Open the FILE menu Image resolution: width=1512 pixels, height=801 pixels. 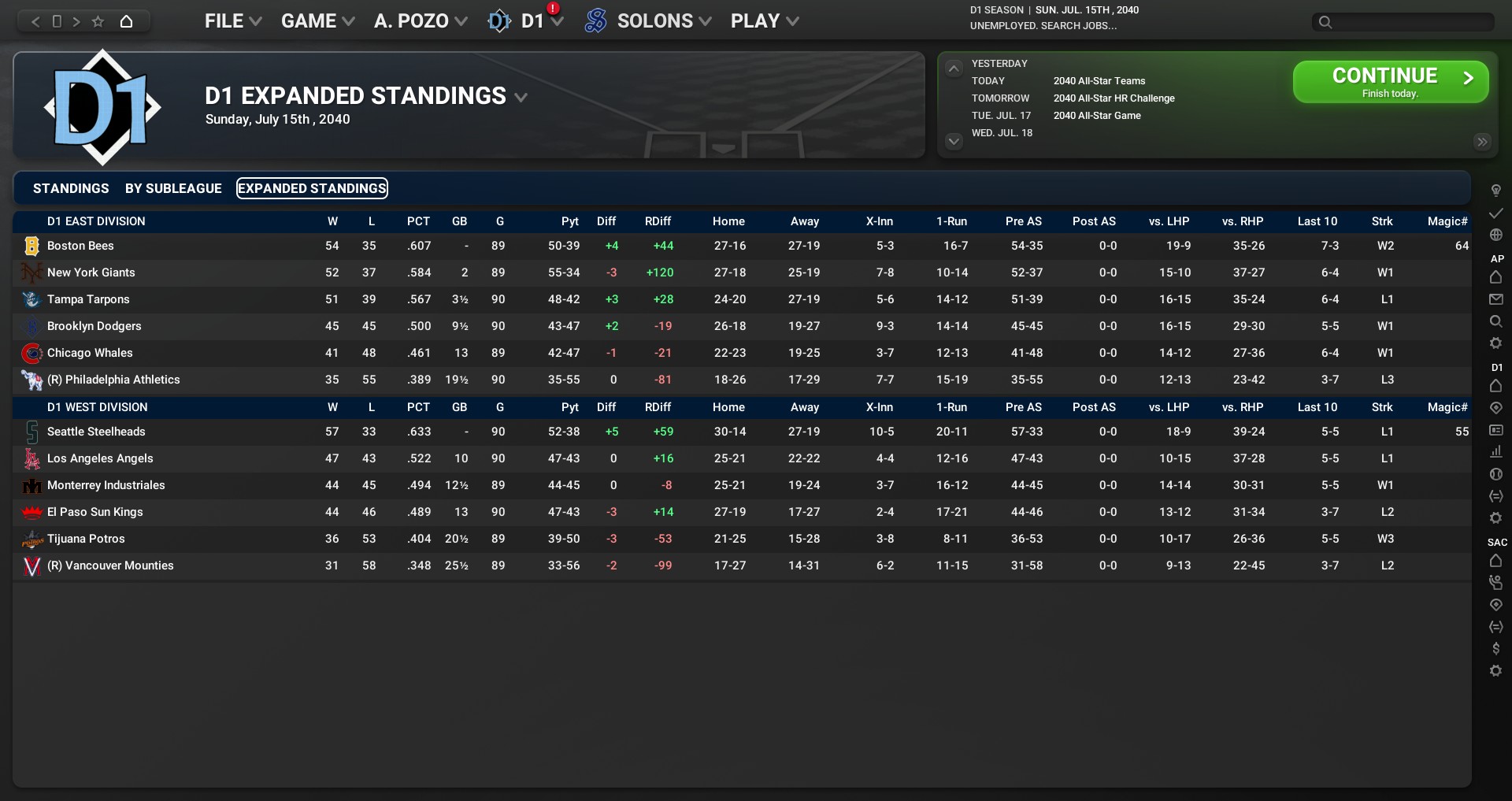232,21
